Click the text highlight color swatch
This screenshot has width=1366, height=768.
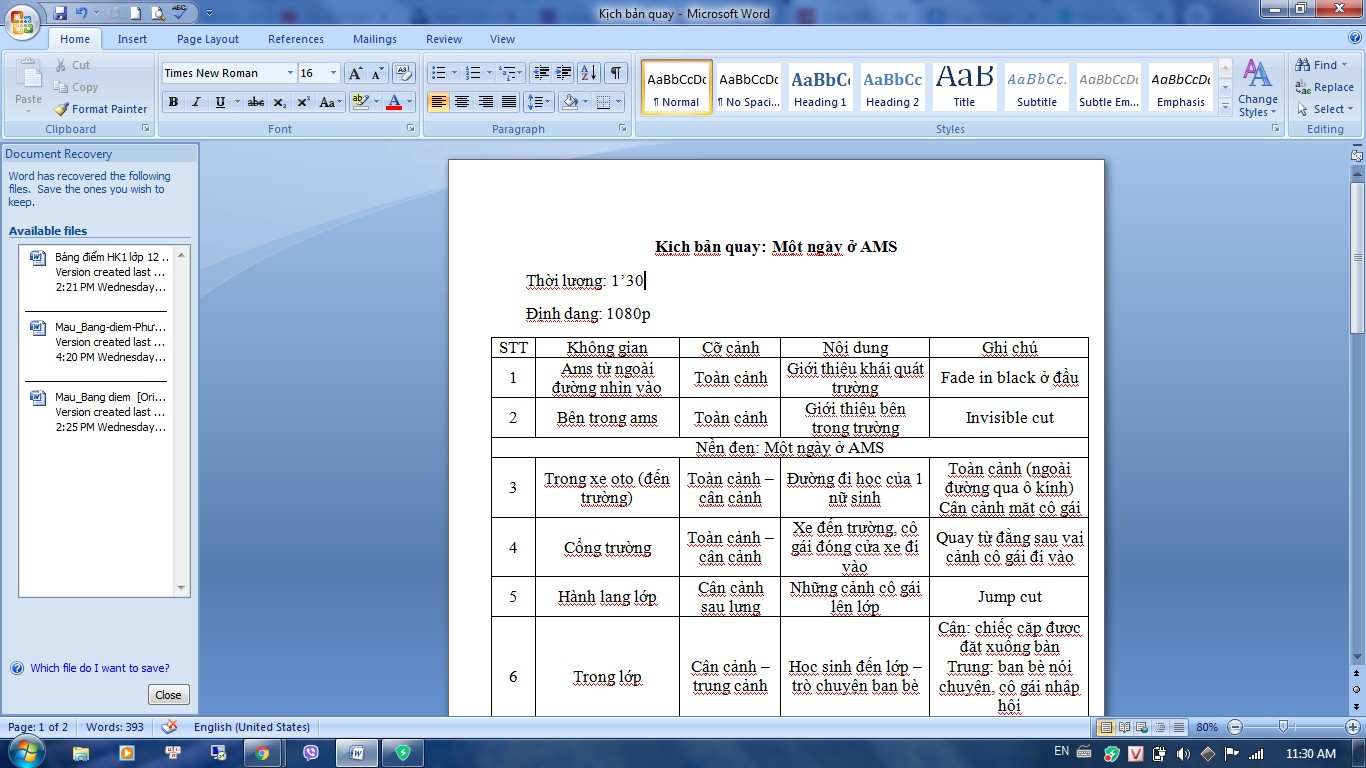(360, 102)
